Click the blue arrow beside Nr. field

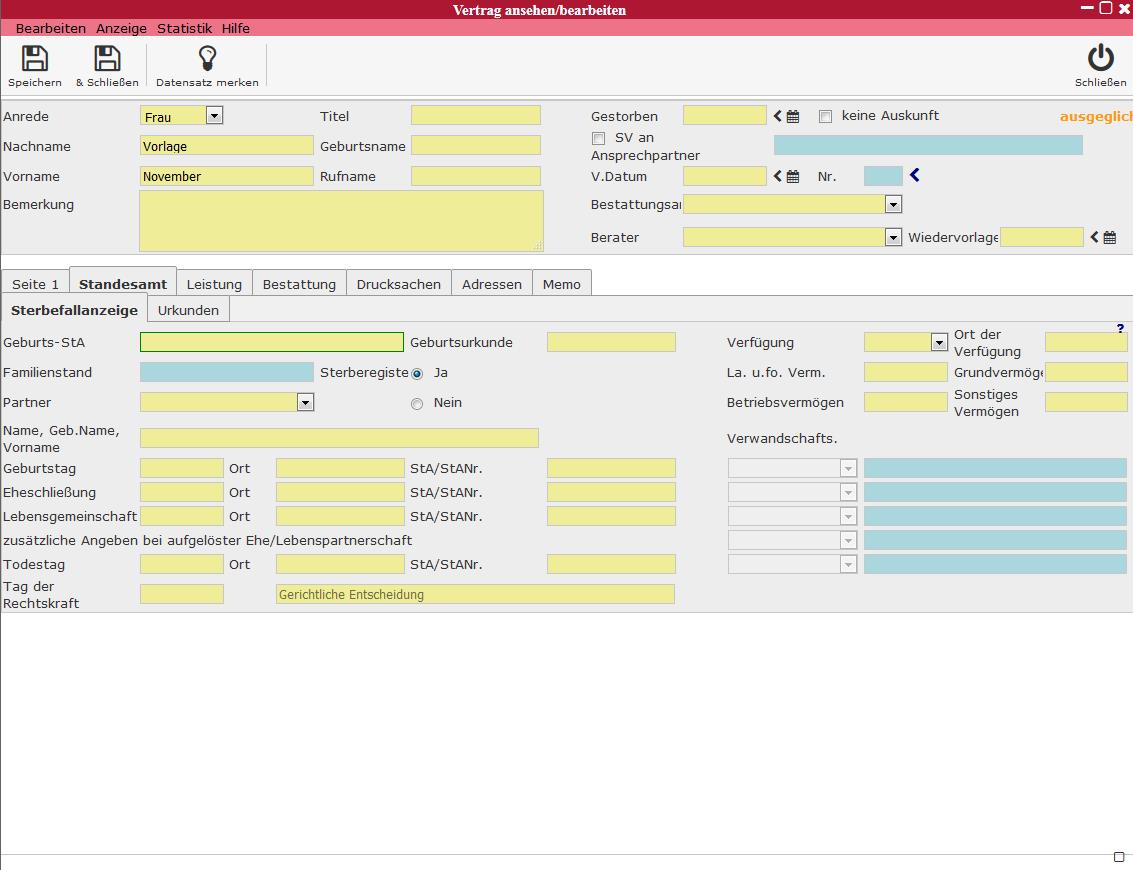point(914,176)
